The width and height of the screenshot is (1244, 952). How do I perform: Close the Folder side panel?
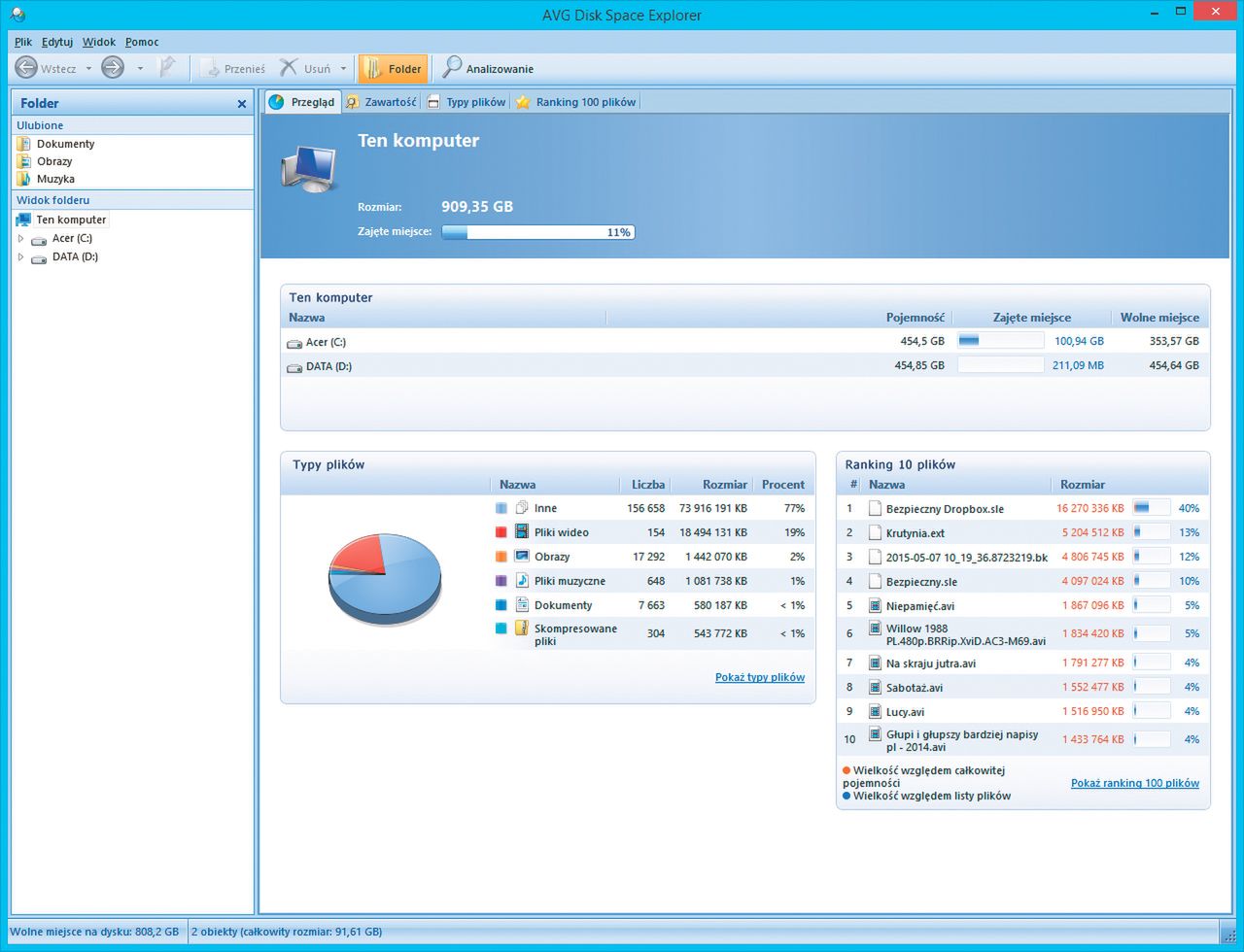pyautogui.click(x=242, y=104)
